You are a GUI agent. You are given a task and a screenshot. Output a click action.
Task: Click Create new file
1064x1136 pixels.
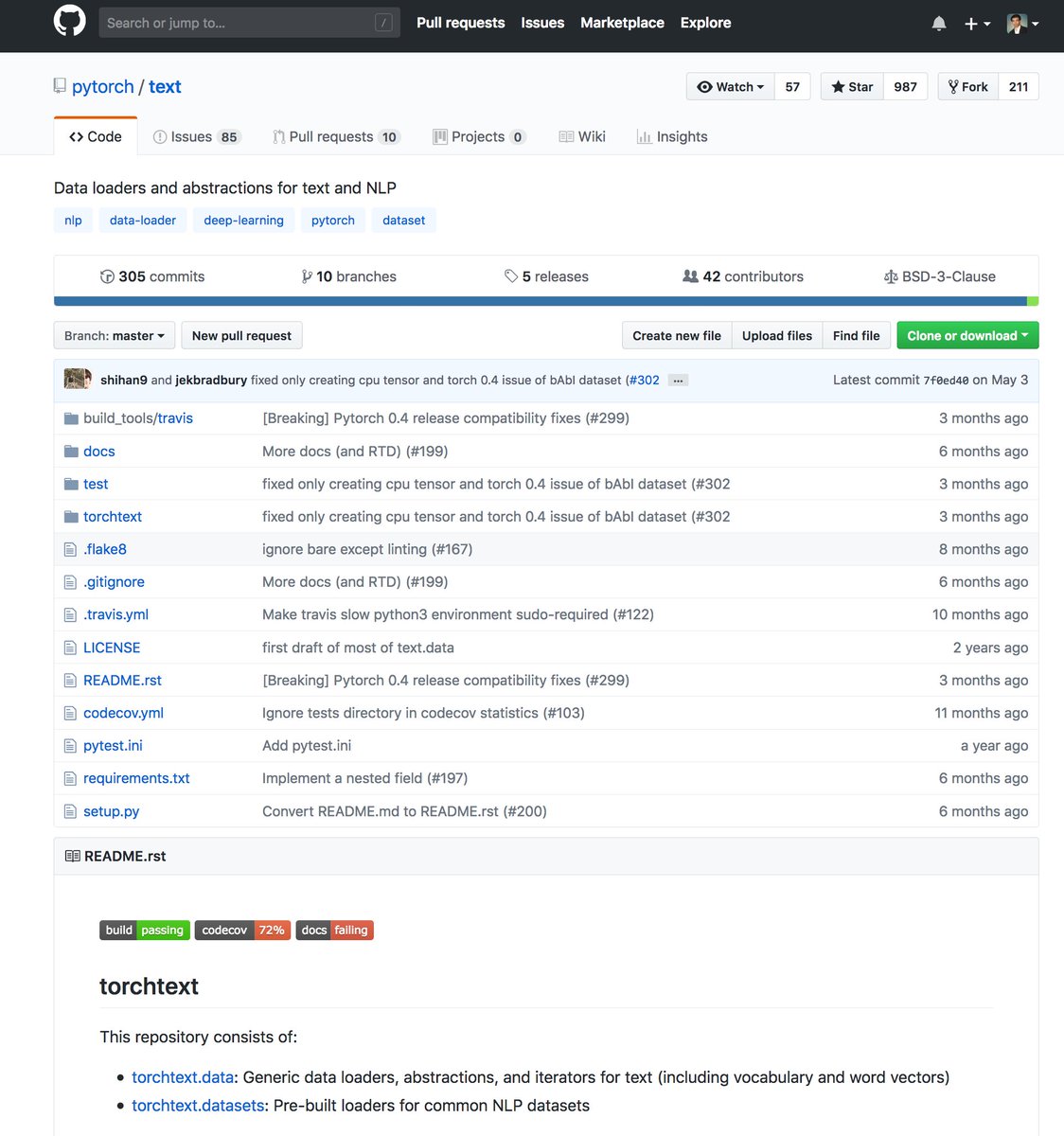[677, 336]
